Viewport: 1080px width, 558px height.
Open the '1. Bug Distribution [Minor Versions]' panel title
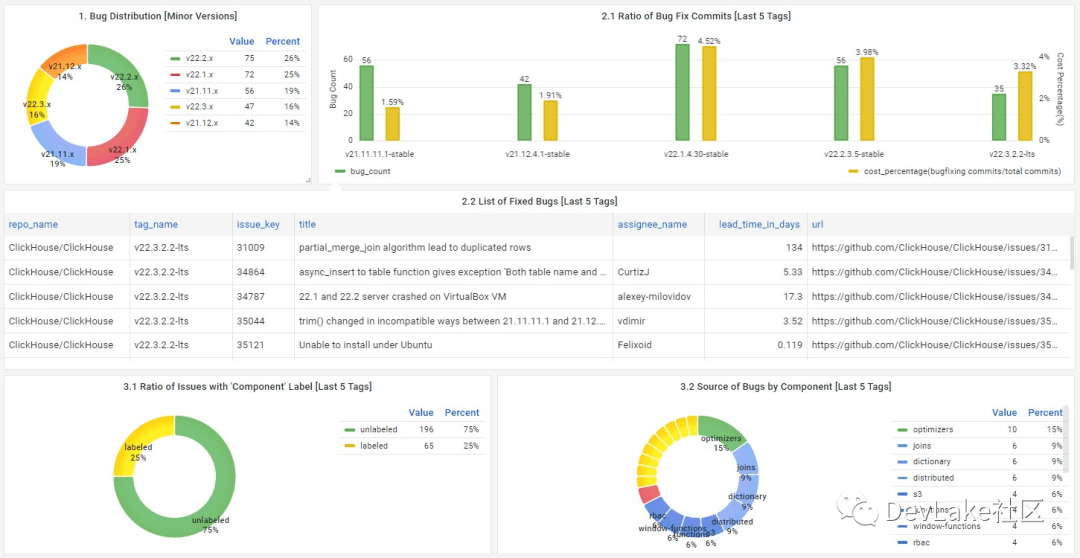[158, 15]
